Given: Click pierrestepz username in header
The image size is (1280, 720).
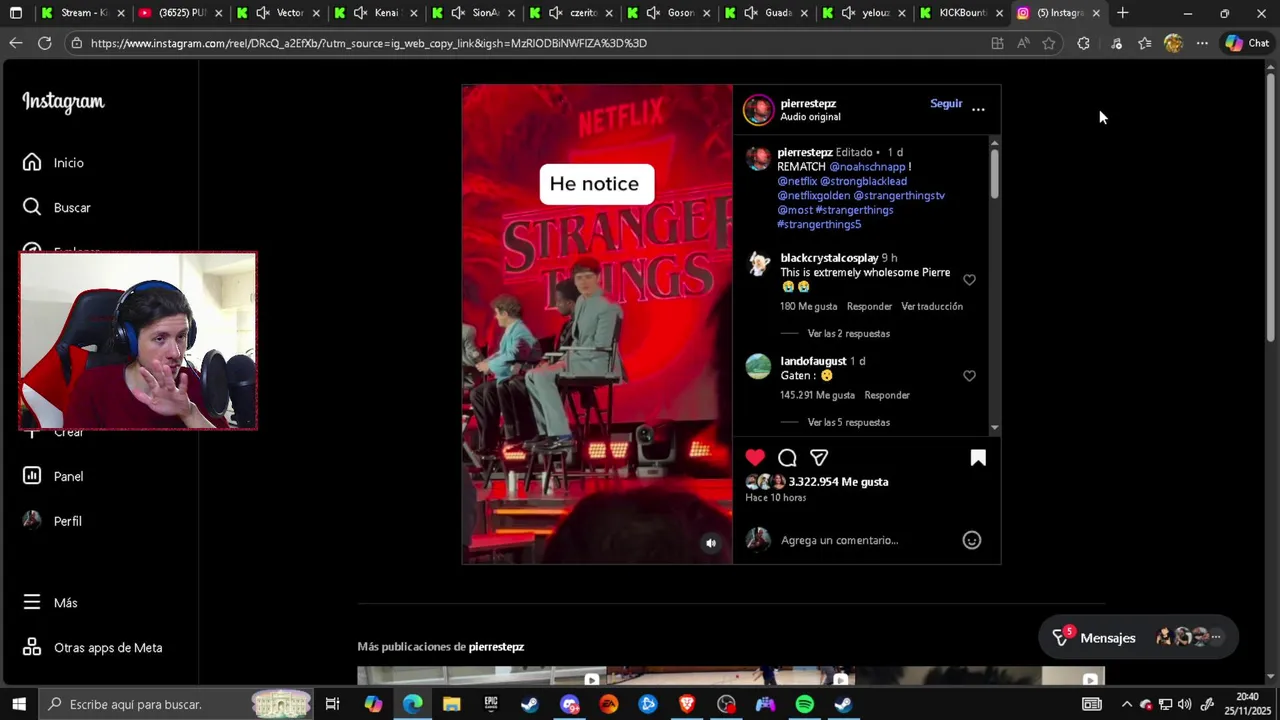Looking at the screenshot, I should [808, 103].
